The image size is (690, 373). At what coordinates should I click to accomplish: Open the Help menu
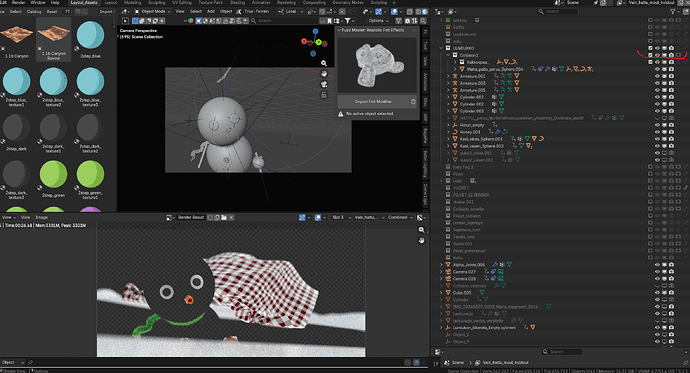point(55,3)
